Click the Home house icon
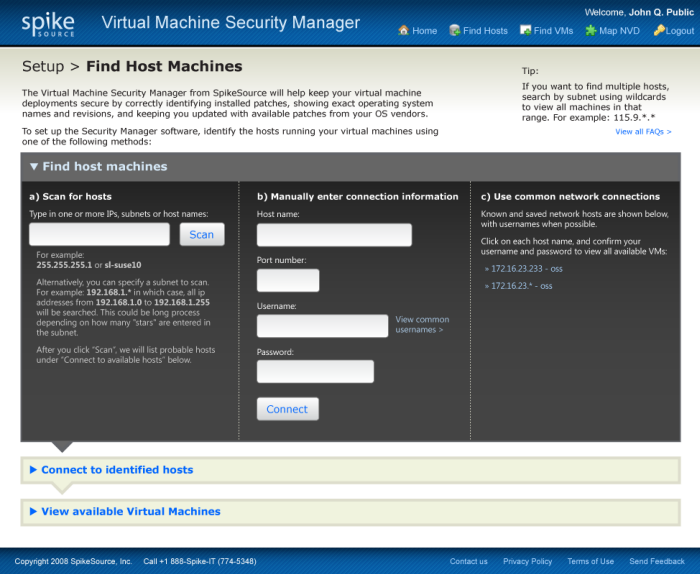Viewport: 700px width, 574px height. pos(404,30)
